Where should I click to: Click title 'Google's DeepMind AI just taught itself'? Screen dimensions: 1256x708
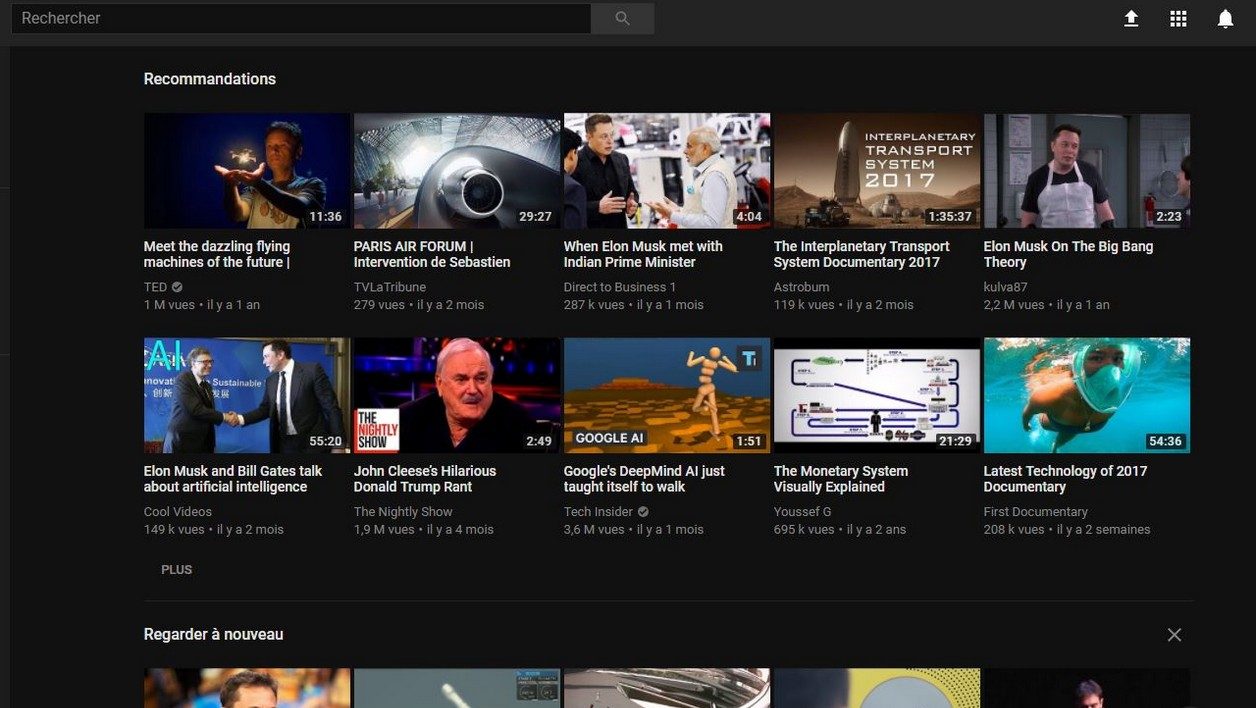point(644,479)
